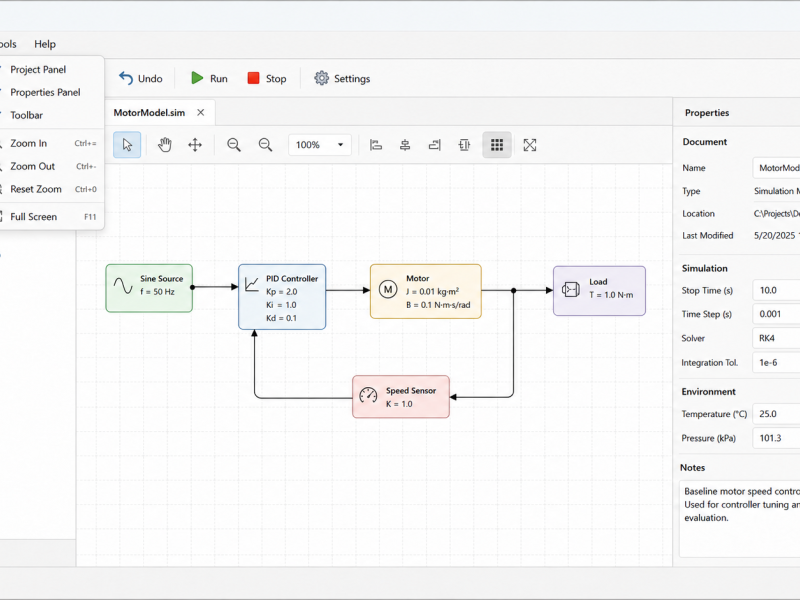800x600 pixels.
Task: Choose Reset Zoom from the menu
Action: point(51,189)
